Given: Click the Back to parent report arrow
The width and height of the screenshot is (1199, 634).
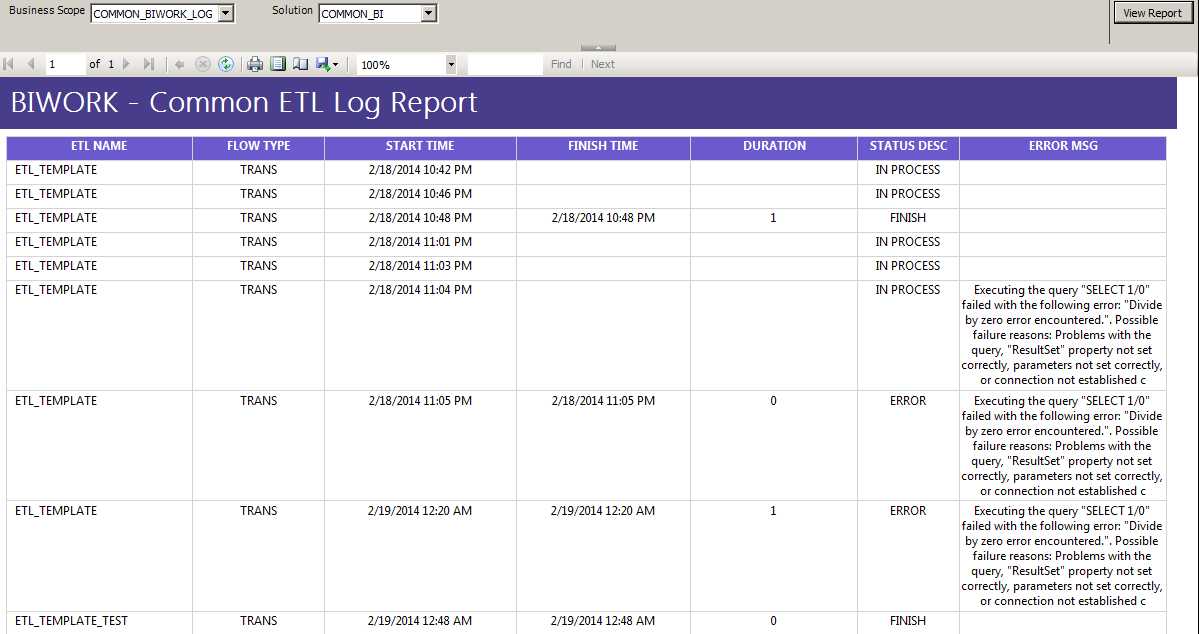Looking at the screenshot, I should 180,64.
